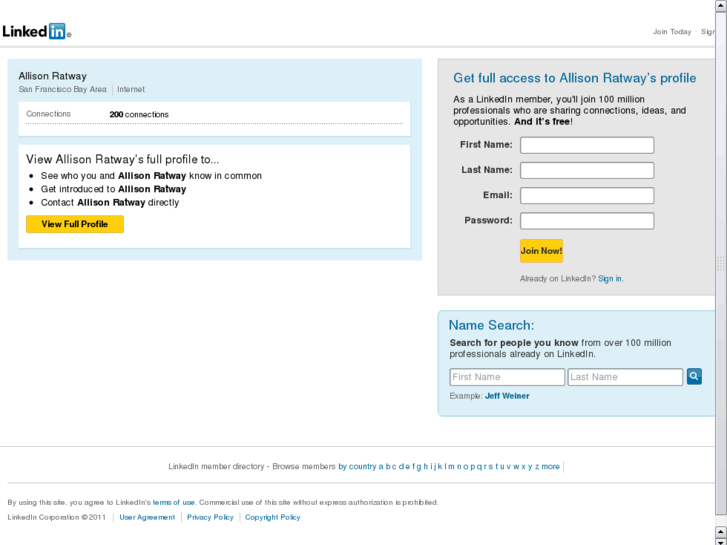This screenshot has height=545, width=727.
Task: Click the Sign in link below Join Now
Action: point(610,279)
